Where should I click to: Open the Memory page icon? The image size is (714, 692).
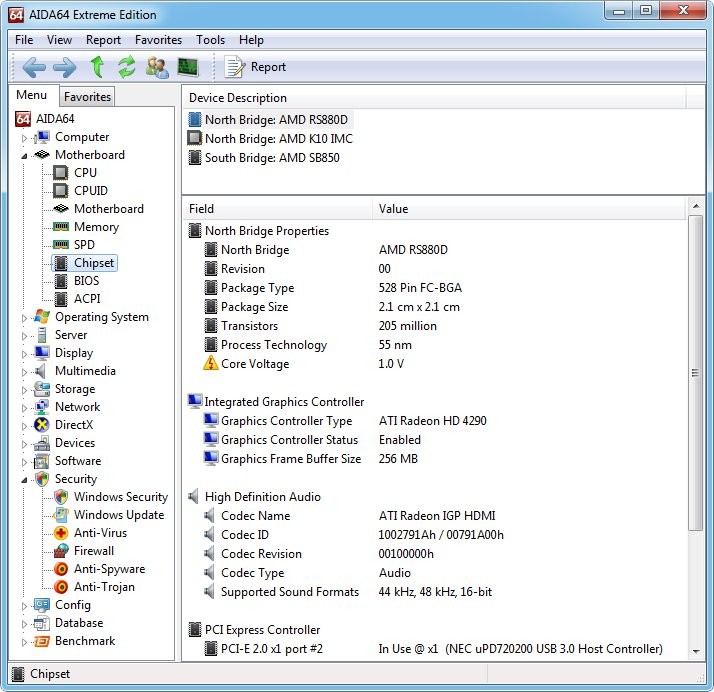click(x=61, y=227)
